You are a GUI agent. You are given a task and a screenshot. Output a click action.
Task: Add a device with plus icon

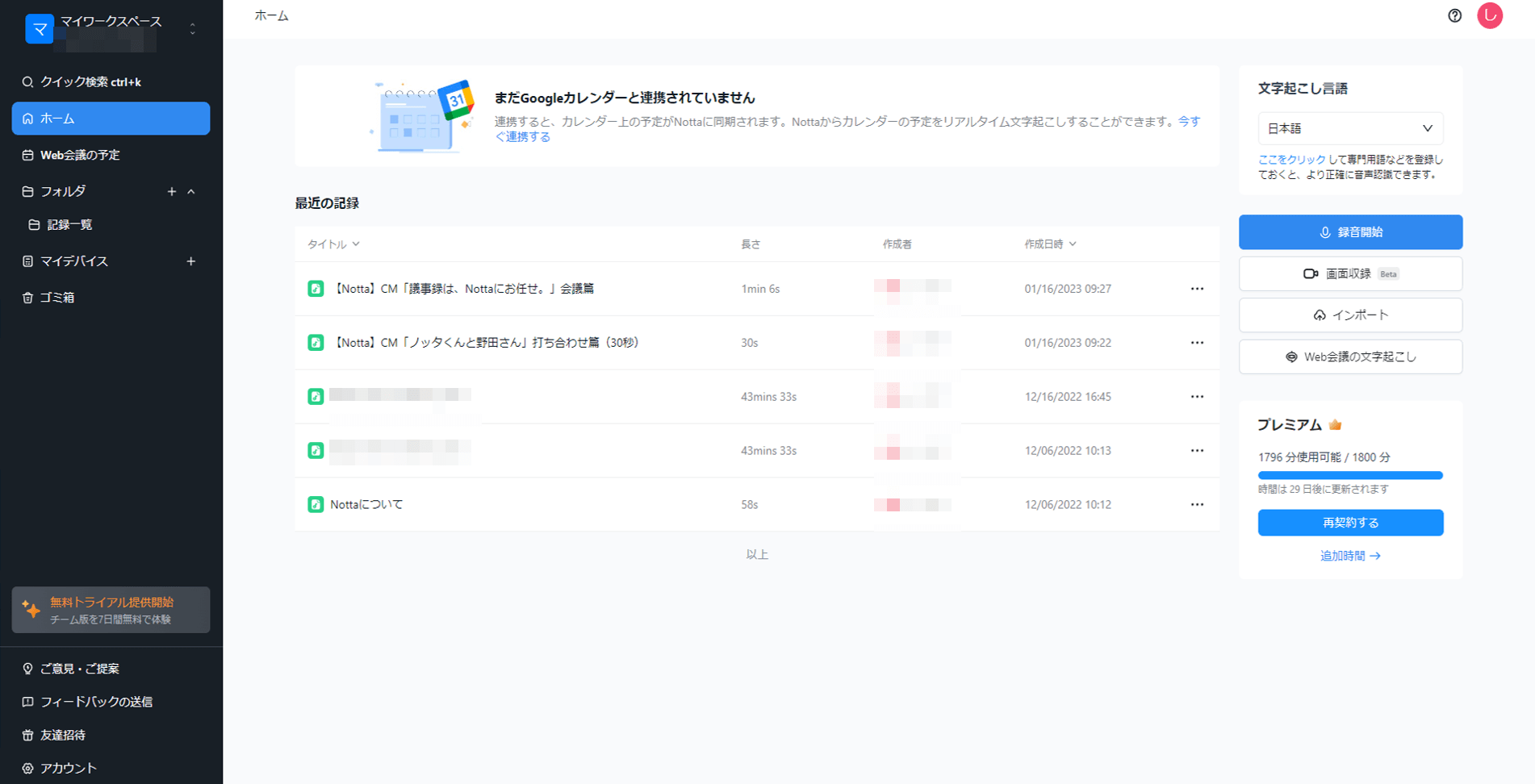click(x=191, y=261)
